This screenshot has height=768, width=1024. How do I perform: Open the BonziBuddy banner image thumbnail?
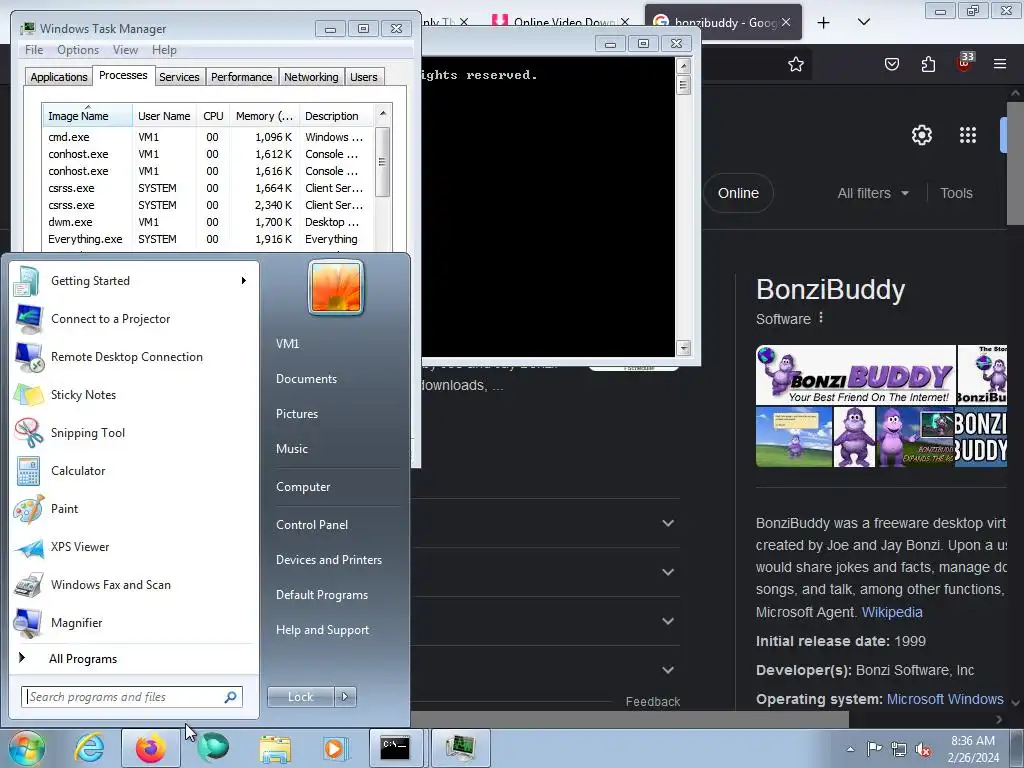[856, 376]
